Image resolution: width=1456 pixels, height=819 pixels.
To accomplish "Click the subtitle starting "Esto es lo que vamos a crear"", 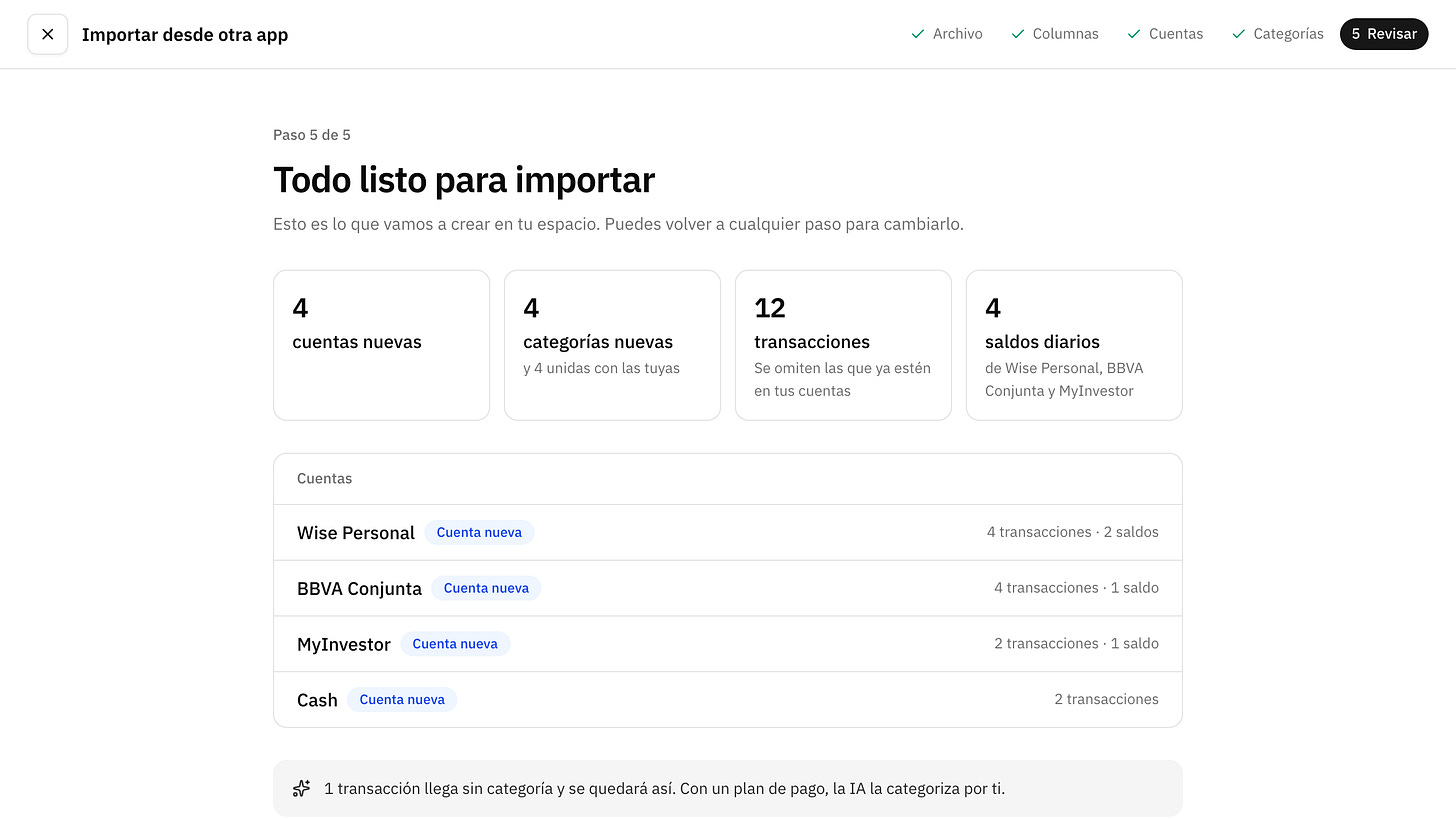I will [x=618, y=224].
